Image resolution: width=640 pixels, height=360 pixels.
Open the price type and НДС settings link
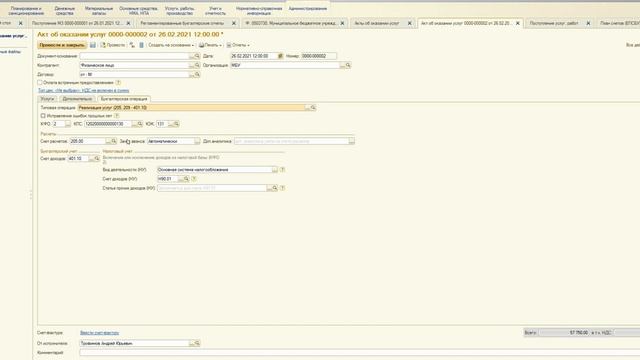click(84, 91)
